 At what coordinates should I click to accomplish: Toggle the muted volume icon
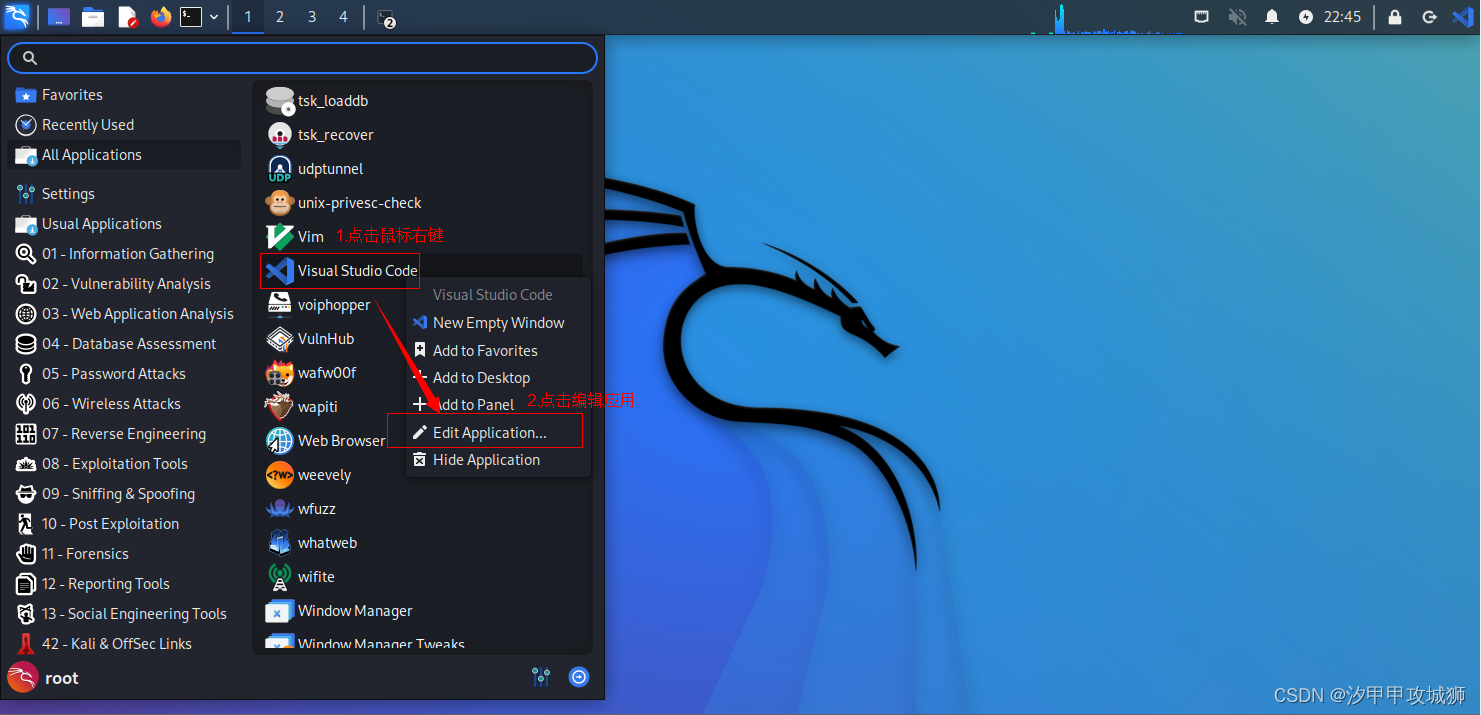pyautogui.click(x=1237, y=17)
